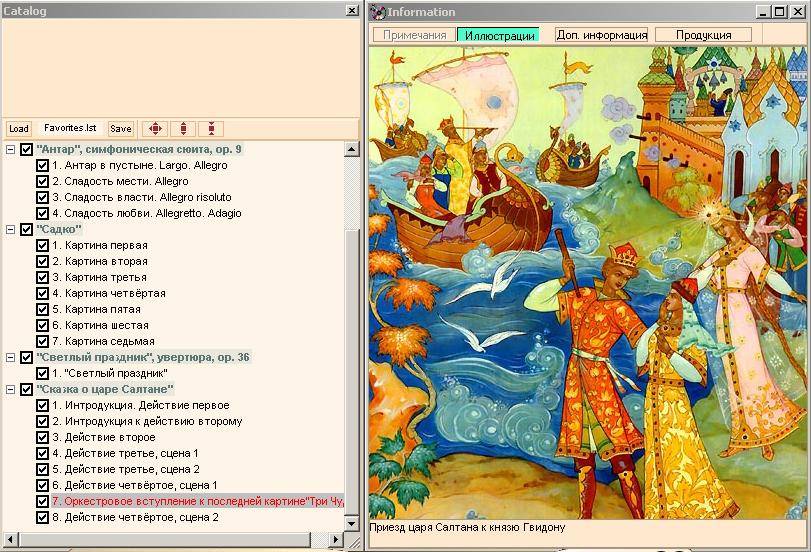Uncheck the "Садко" group checkbox
Image resolution: width=811 pixels, height=552 pixels.
26,229
